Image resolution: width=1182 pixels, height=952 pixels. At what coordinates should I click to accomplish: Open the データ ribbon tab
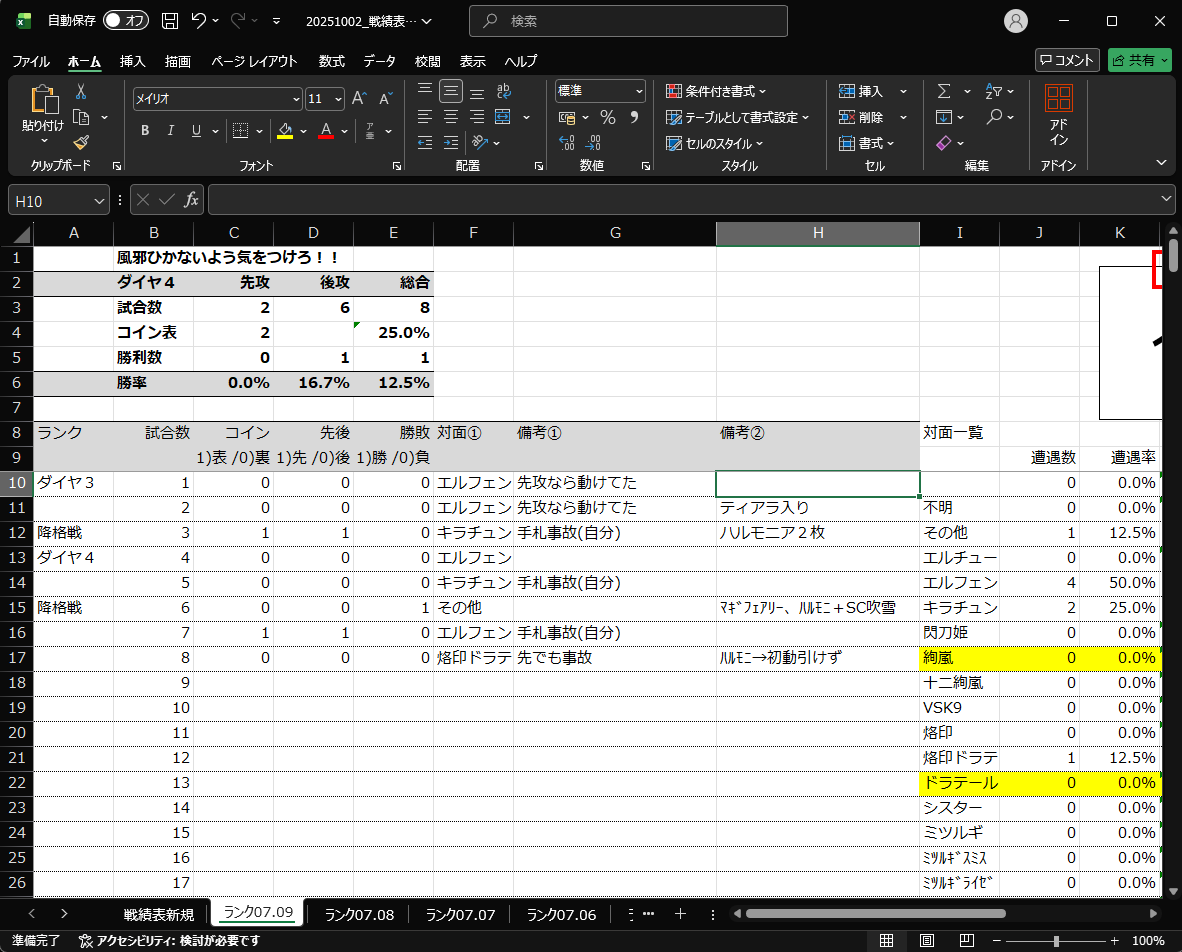click(379, 61)
